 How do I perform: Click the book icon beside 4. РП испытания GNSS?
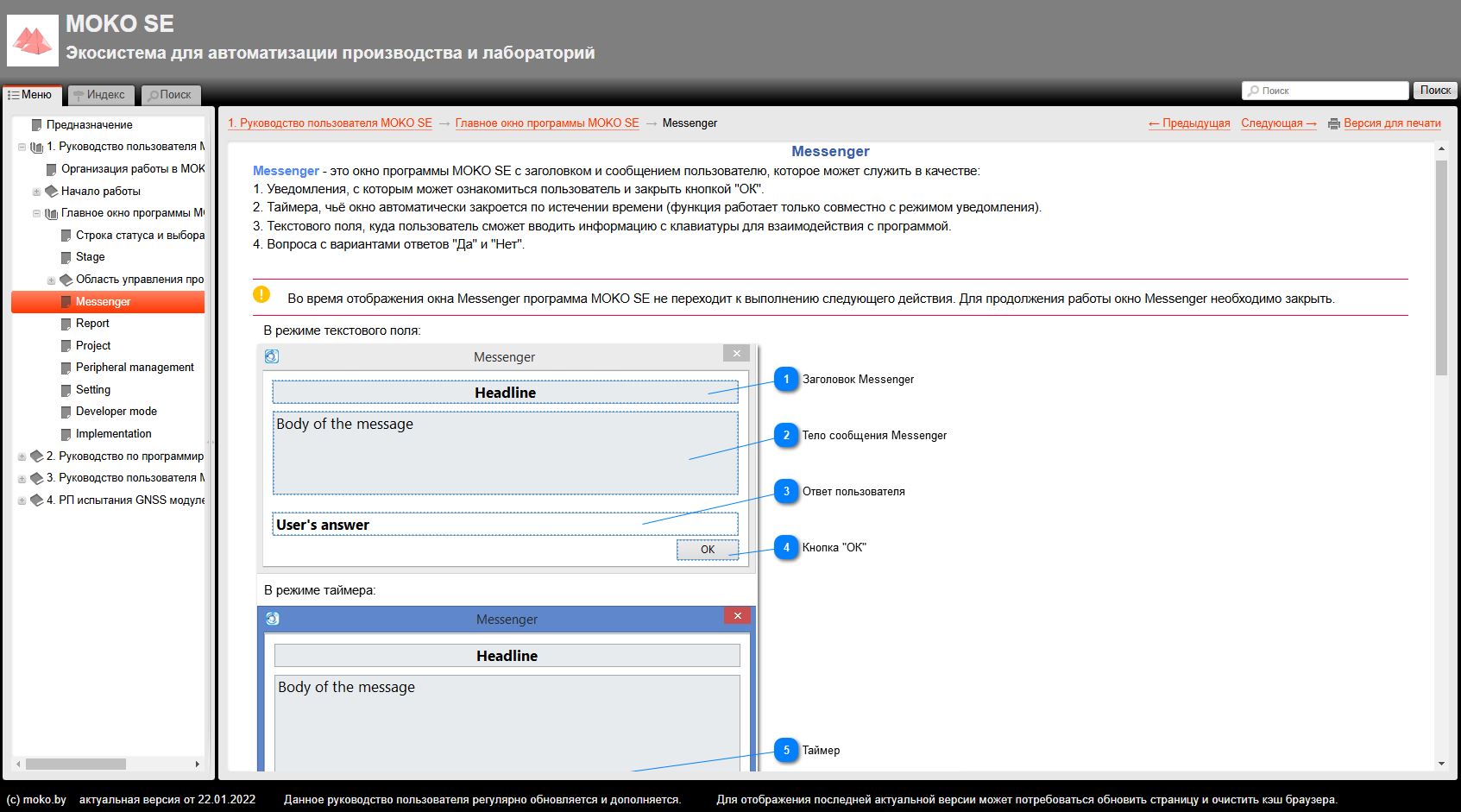(36, 500)
